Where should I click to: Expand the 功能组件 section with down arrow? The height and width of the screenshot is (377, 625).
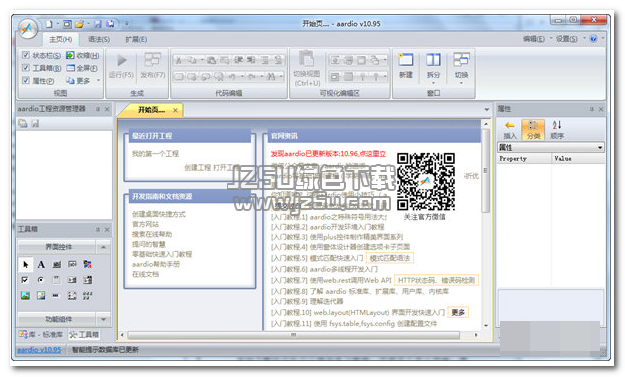pyautogui.click(x=103, y=319)
